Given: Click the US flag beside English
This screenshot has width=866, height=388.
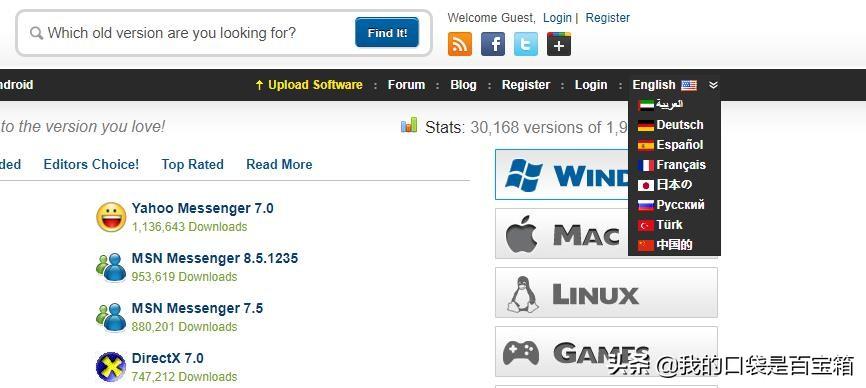Looking at the screenshot, I should tap(689, 85).
